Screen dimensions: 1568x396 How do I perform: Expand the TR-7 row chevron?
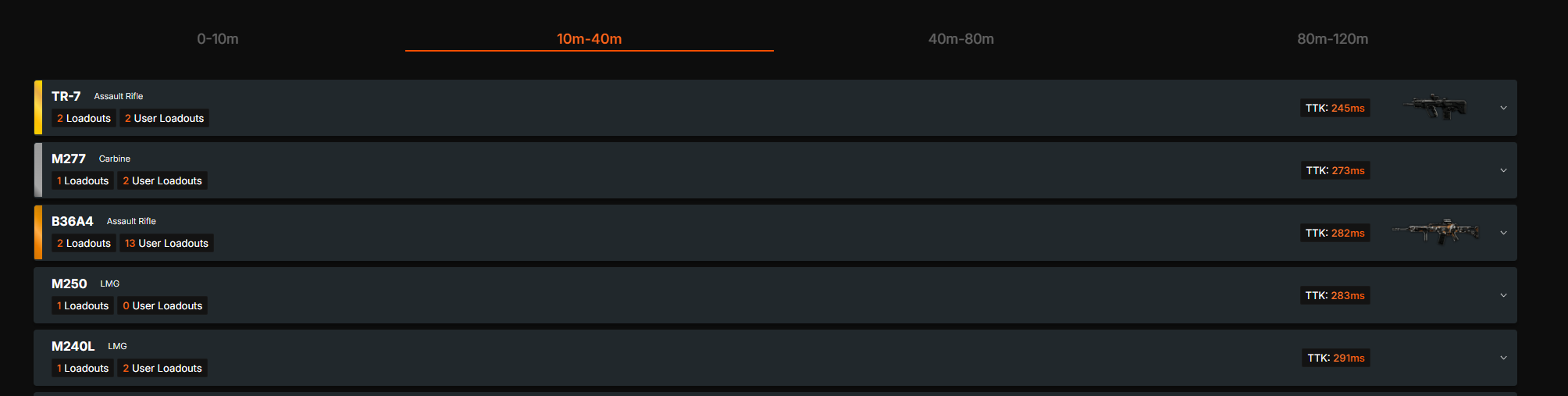click(1503, 108)
